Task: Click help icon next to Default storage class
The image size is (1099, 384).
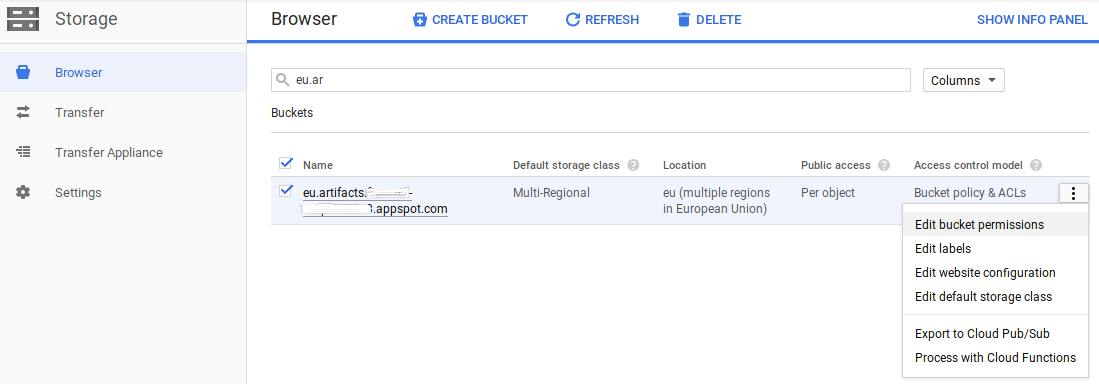Action: [633, 165]
